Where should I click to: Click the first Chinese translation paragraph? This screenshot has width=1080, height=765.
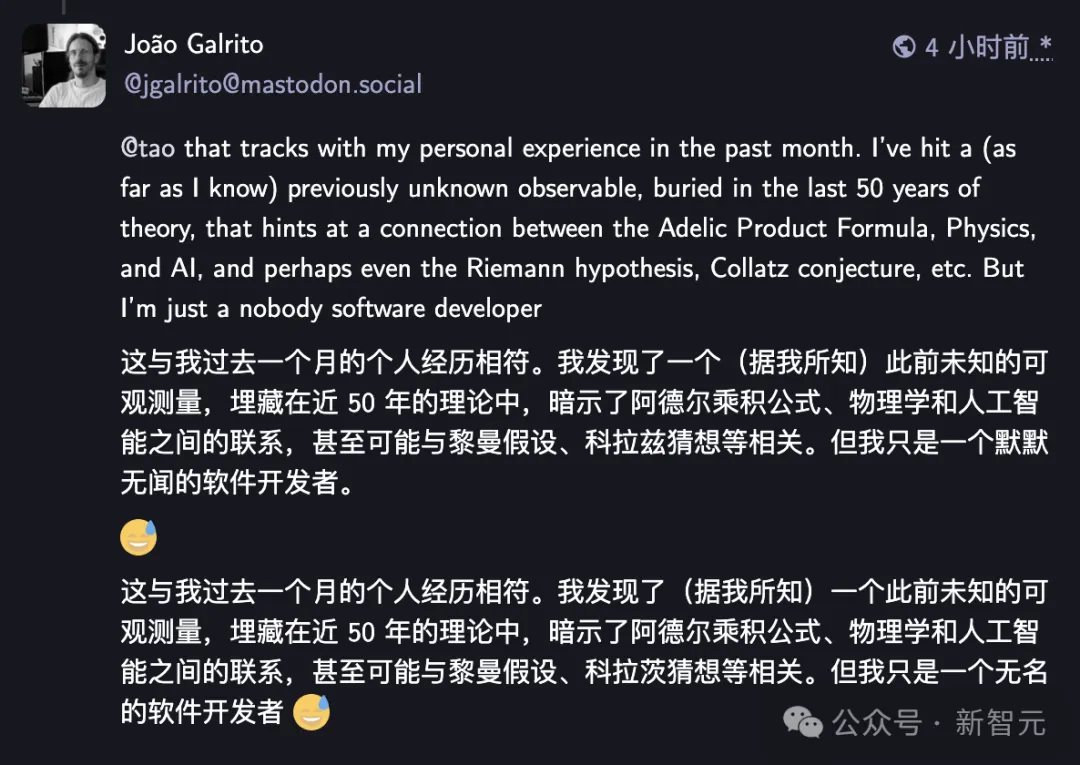point(584,423)
